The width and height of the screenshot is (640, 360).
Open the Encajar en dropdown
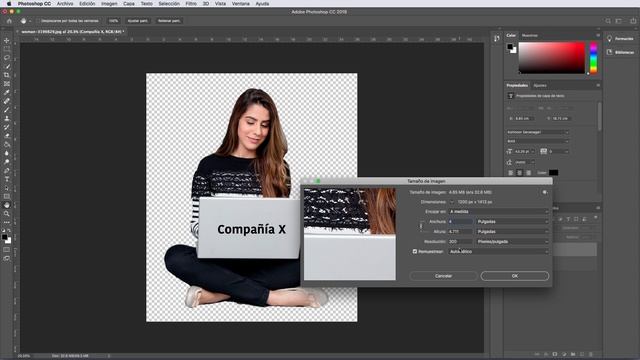point(498,211)
